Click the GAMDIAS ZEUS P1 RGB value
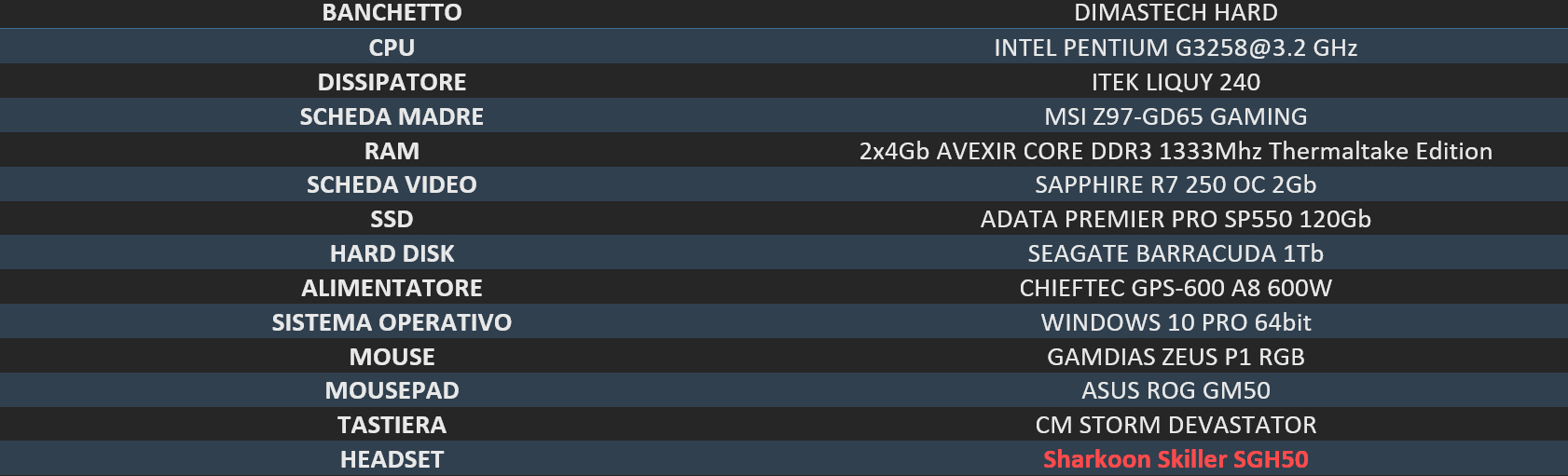 pyautogui.click(x=1176, y=357)
